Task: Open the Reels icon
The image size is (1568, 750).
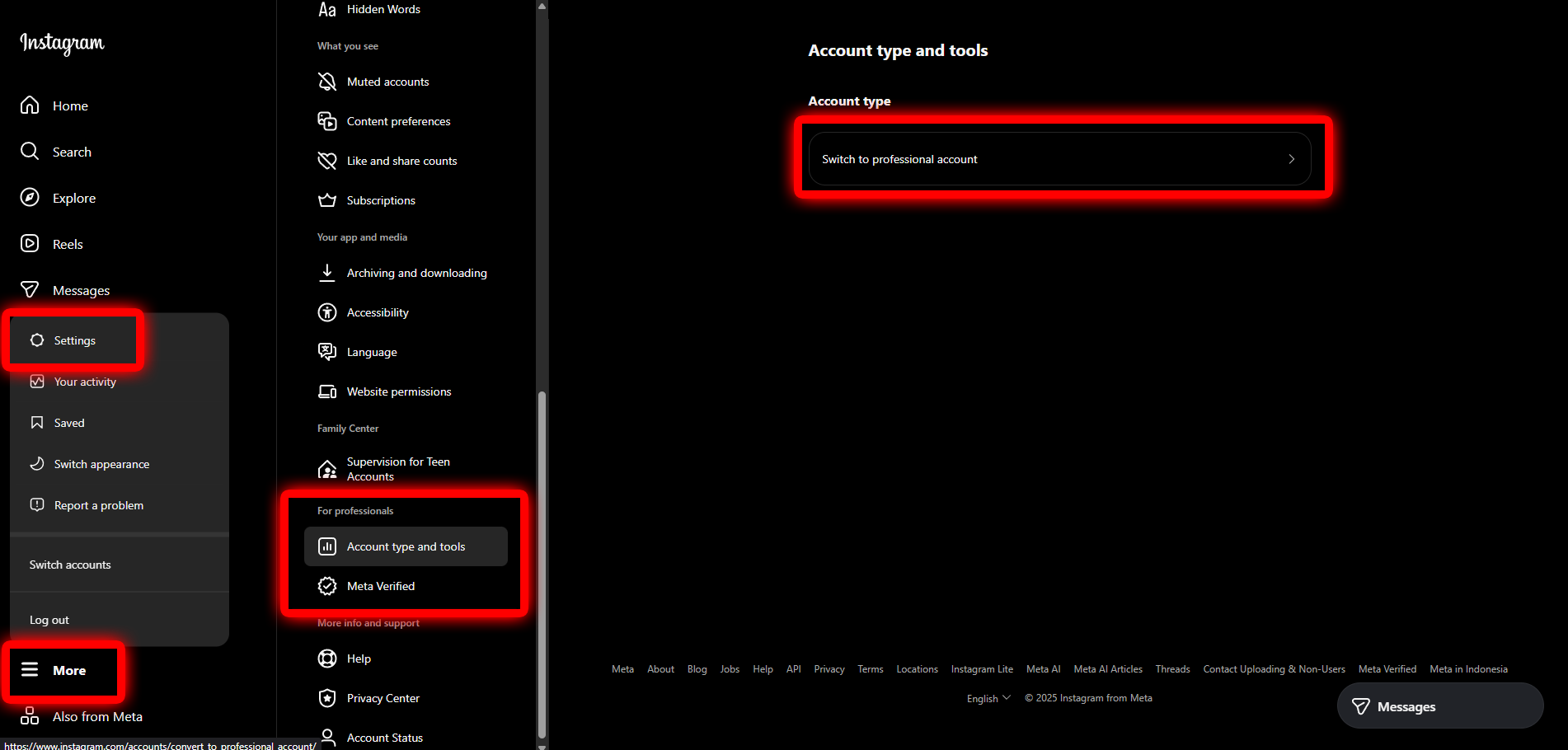Action: click(x=30, y=244)
